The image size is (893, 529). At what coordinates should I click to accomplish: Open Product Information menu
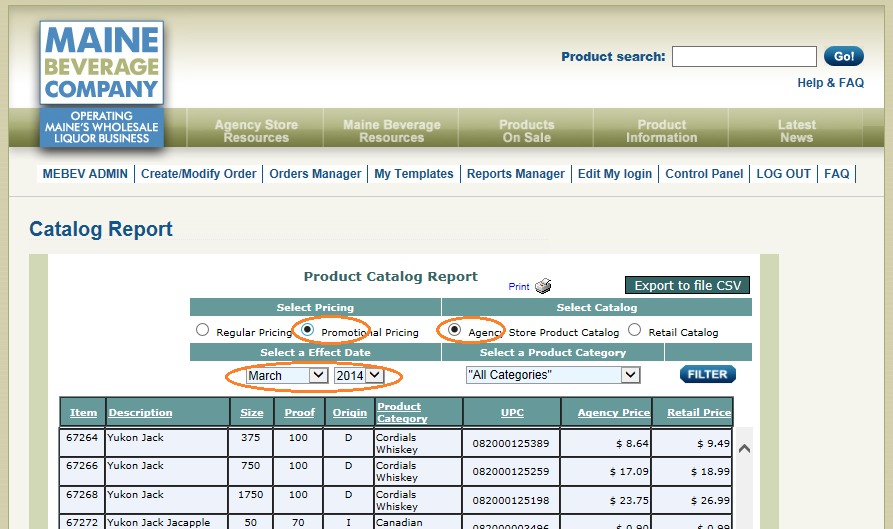coord(661,131)
